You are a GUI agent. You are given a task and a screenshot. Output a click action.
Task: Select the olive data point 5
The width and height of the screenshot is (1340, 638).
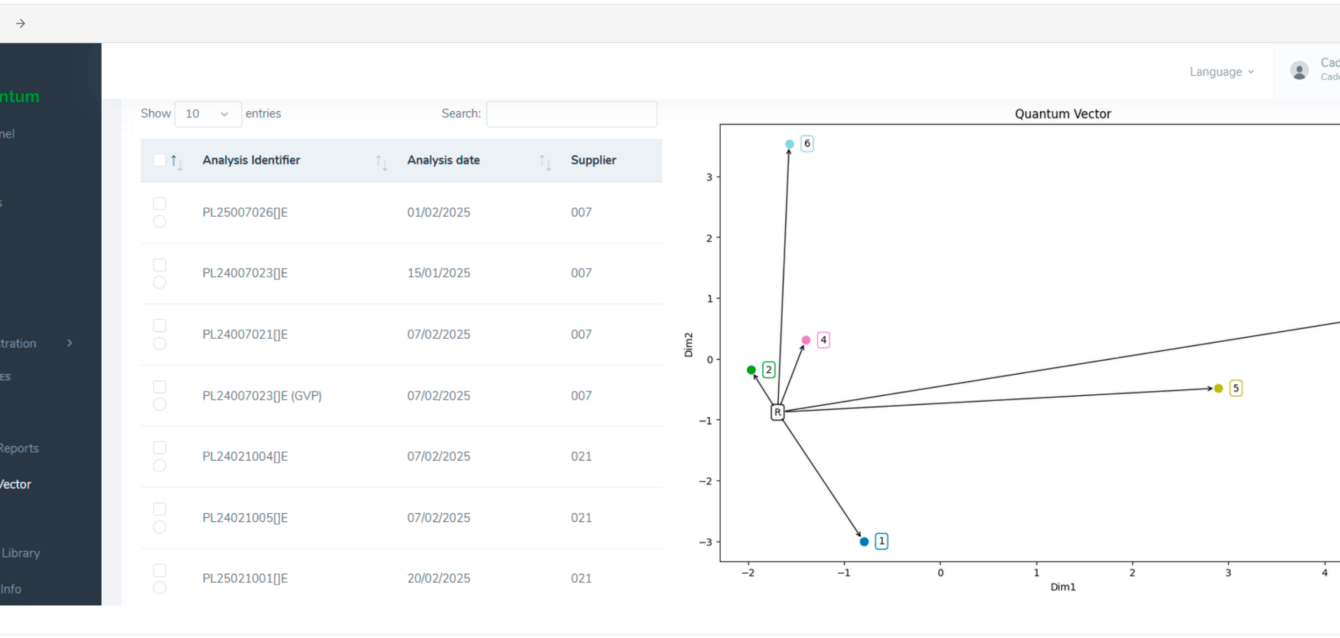click(x=1218, y=388)
